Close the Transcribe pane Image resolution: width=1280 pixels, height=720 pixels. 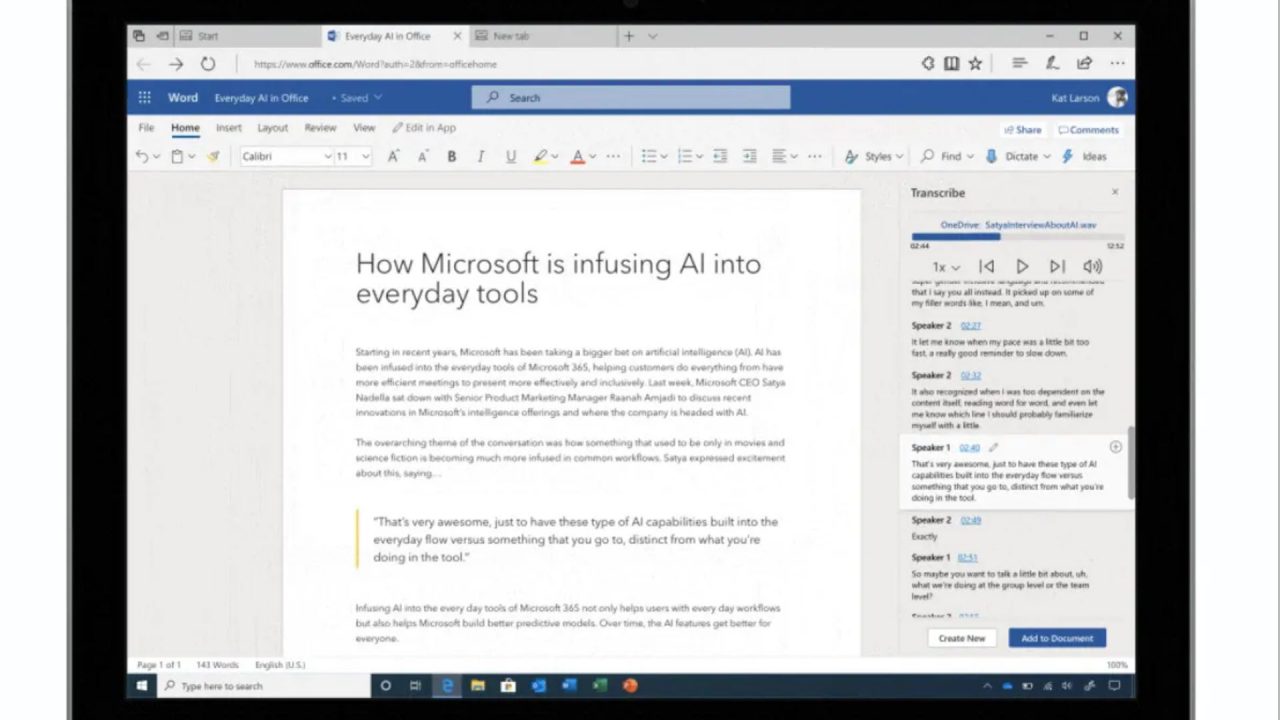[x=1115, y=192]
